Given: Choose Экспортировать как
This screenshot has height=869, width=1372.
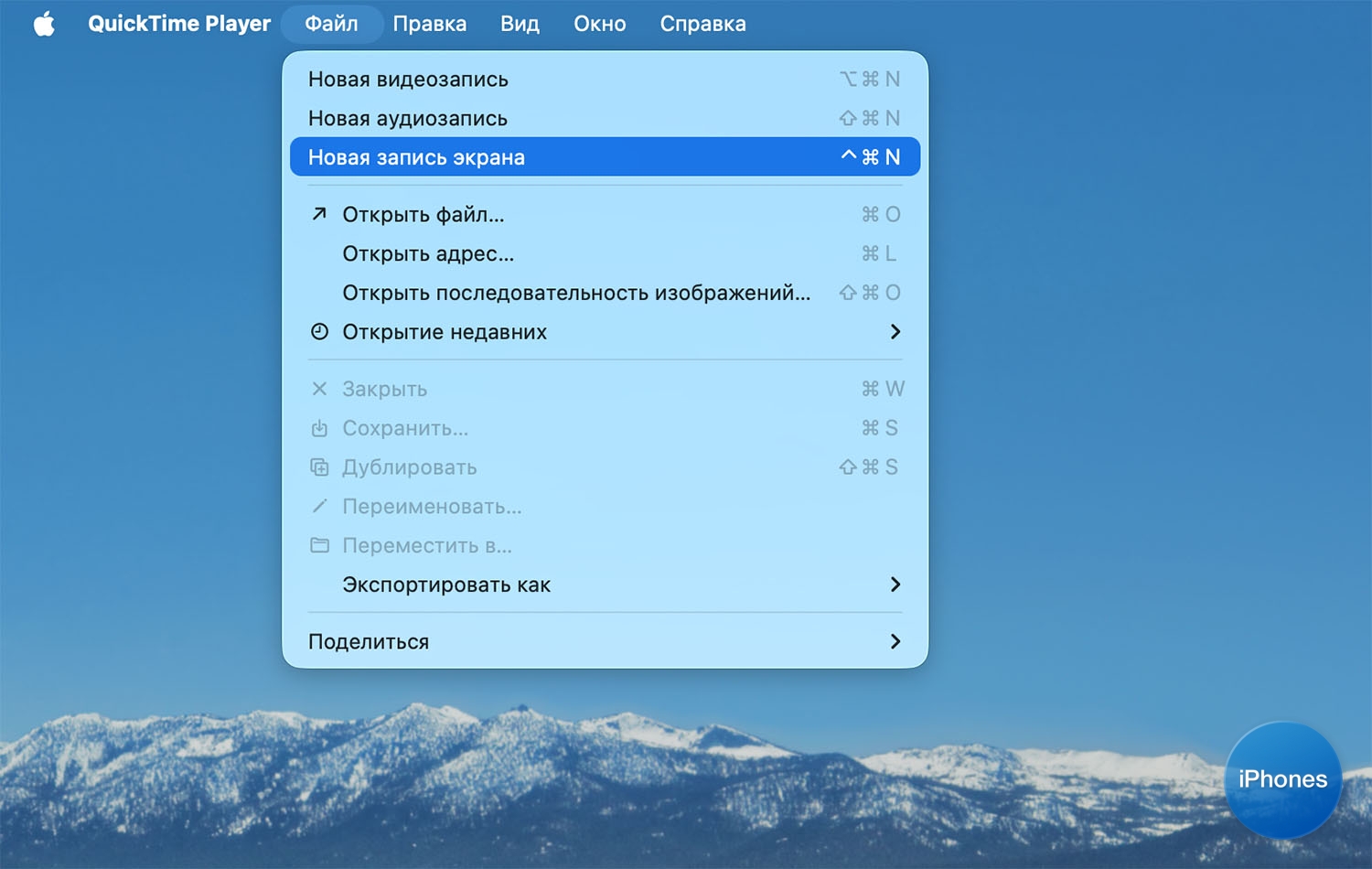Looking at the screenshot, I should point(605,585).
